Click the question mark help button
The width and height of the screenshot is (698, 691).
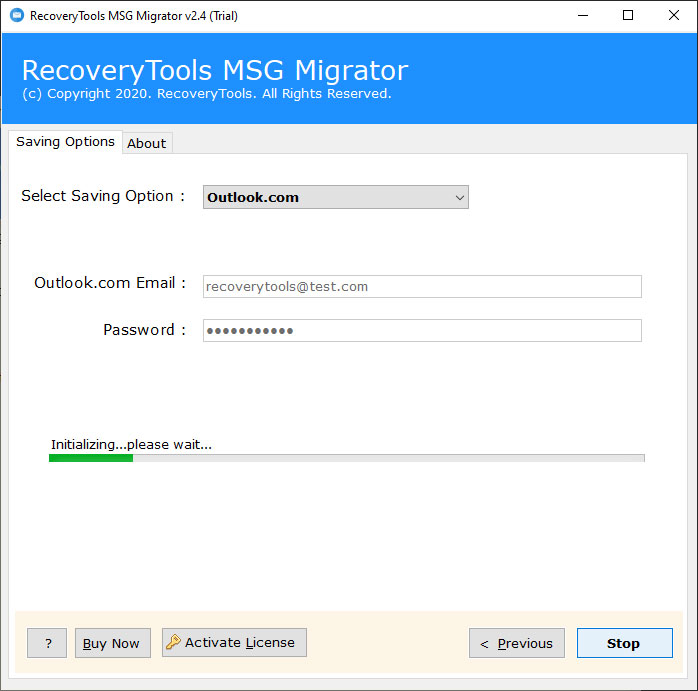[47, 643]
